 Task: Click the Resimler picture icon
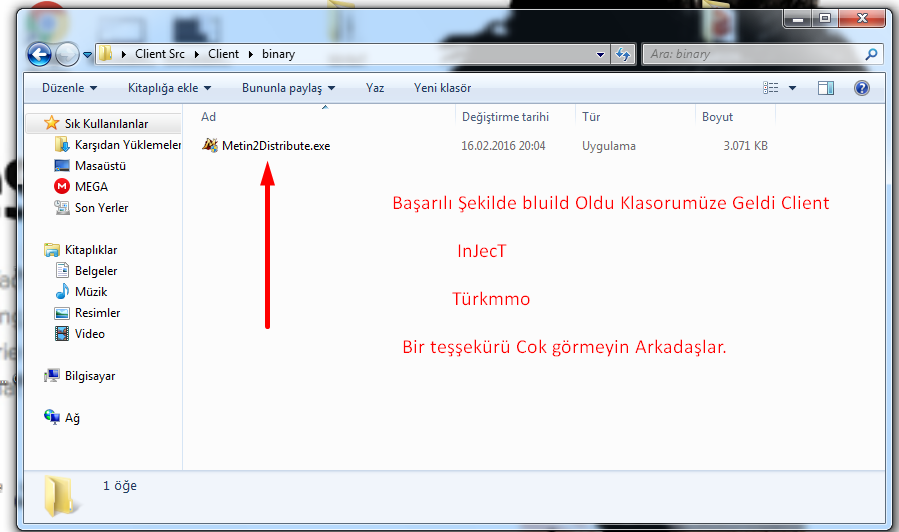pyautogui.click(x=62, y=313)
